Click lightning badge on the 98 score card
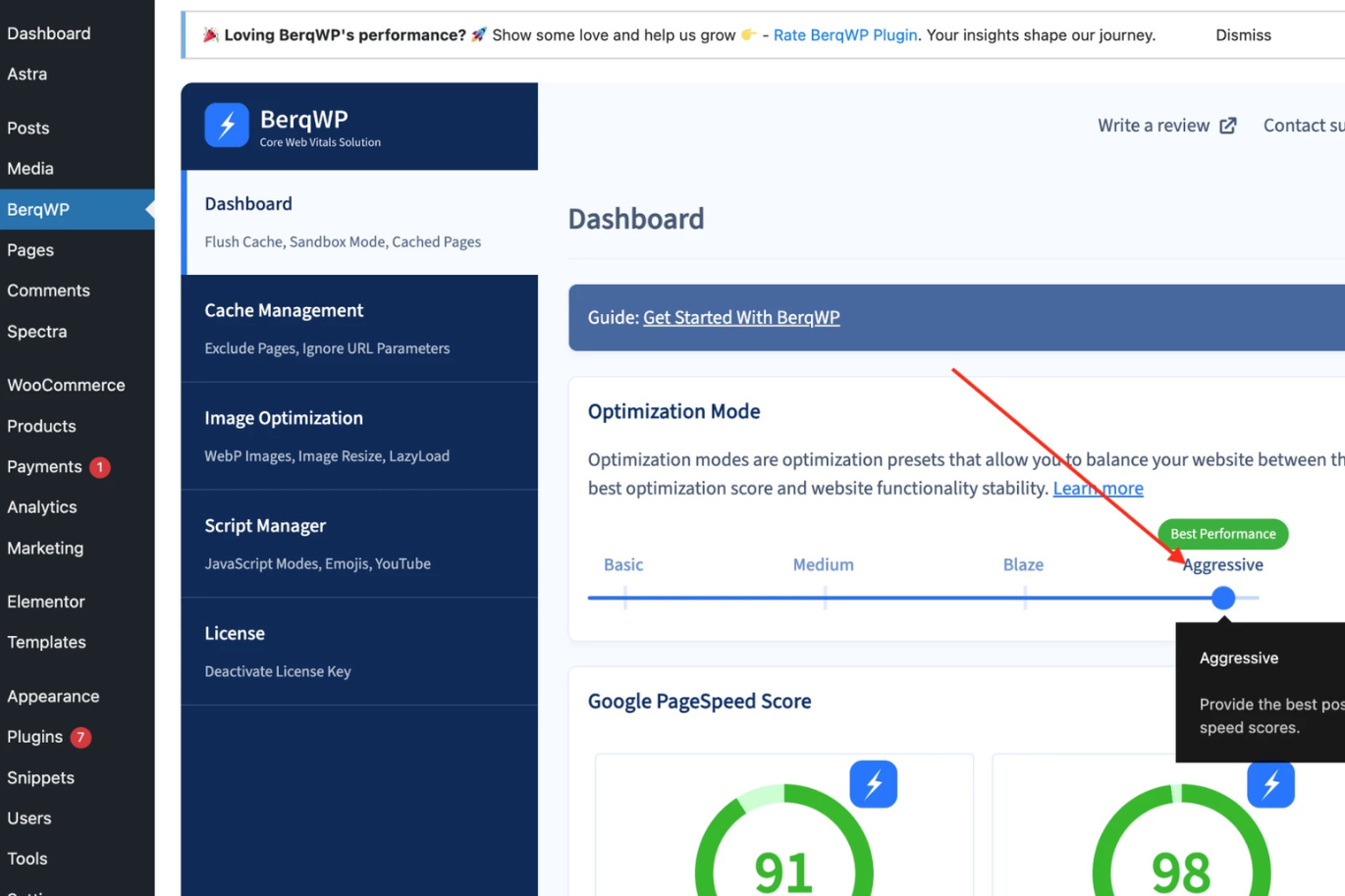1345x896 pixels. click(x=1271, y=784)
